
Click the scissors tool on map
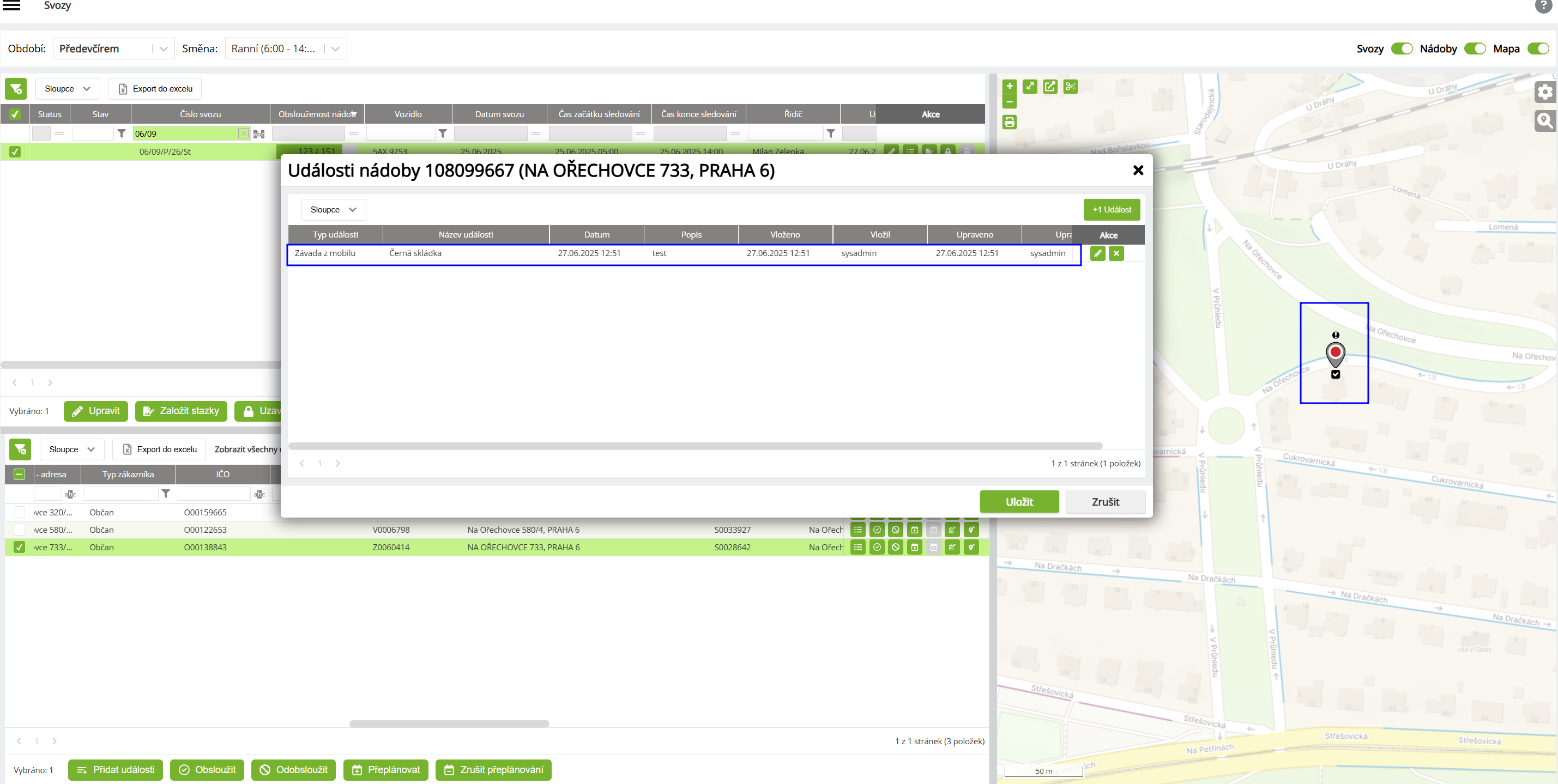1071,87
